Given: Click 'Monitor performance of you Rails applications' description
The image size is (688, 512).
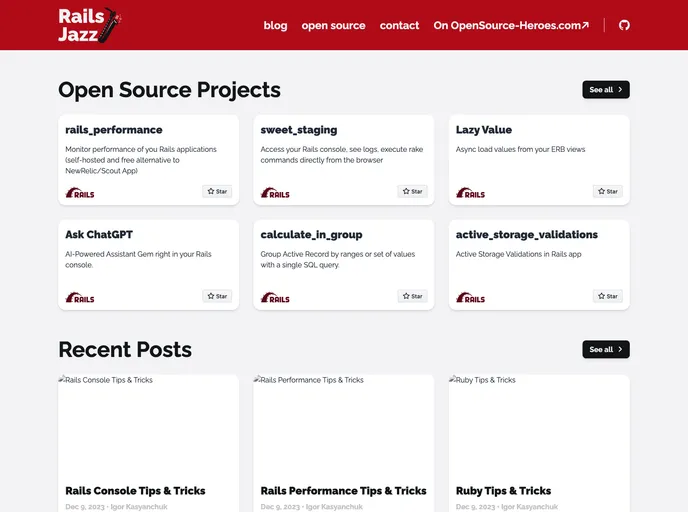Looking at the screenshot, I should [141, 160].
